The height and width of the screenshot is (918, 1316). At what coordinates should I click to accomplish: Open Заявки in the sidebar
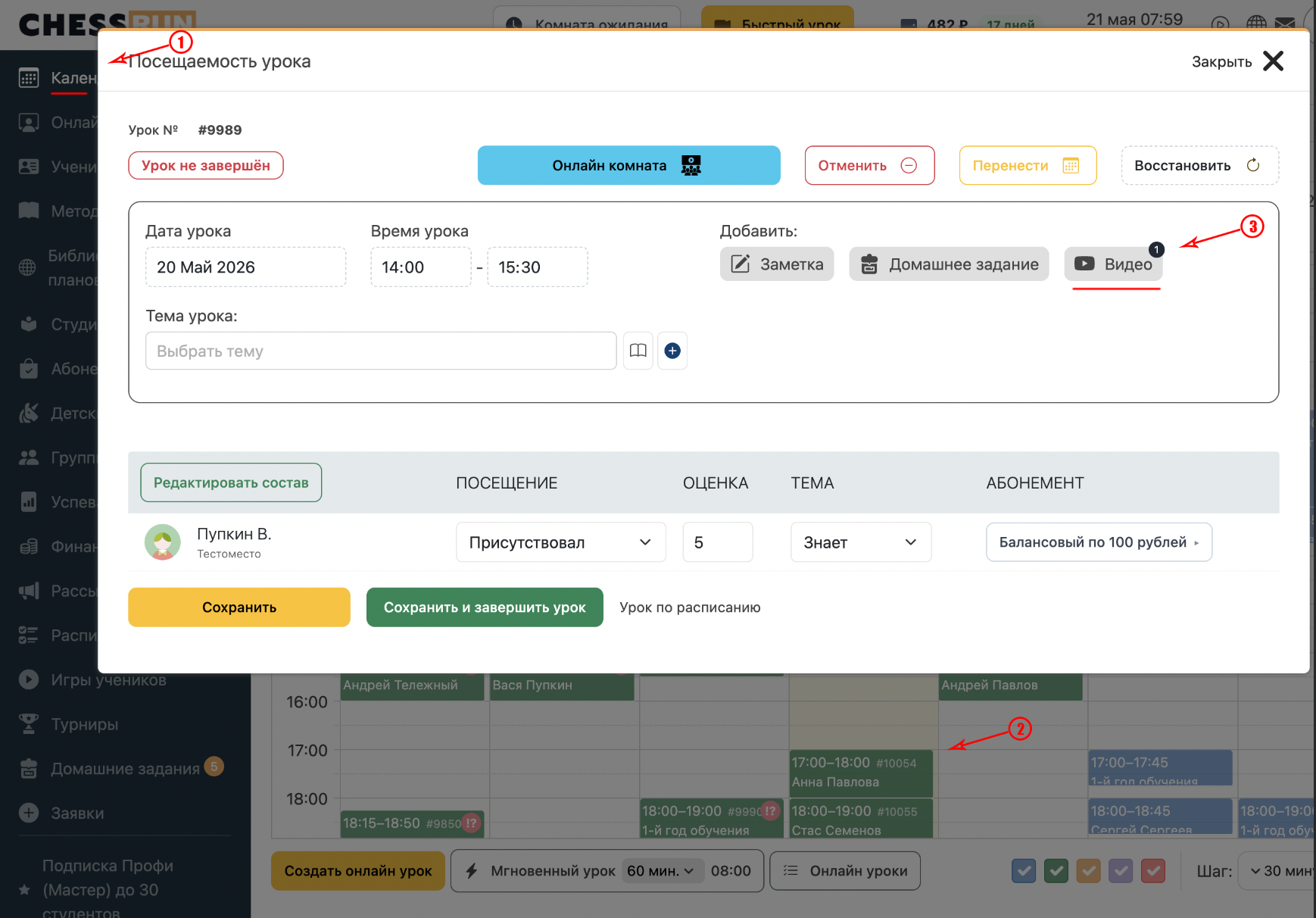(x=77, y=813)
